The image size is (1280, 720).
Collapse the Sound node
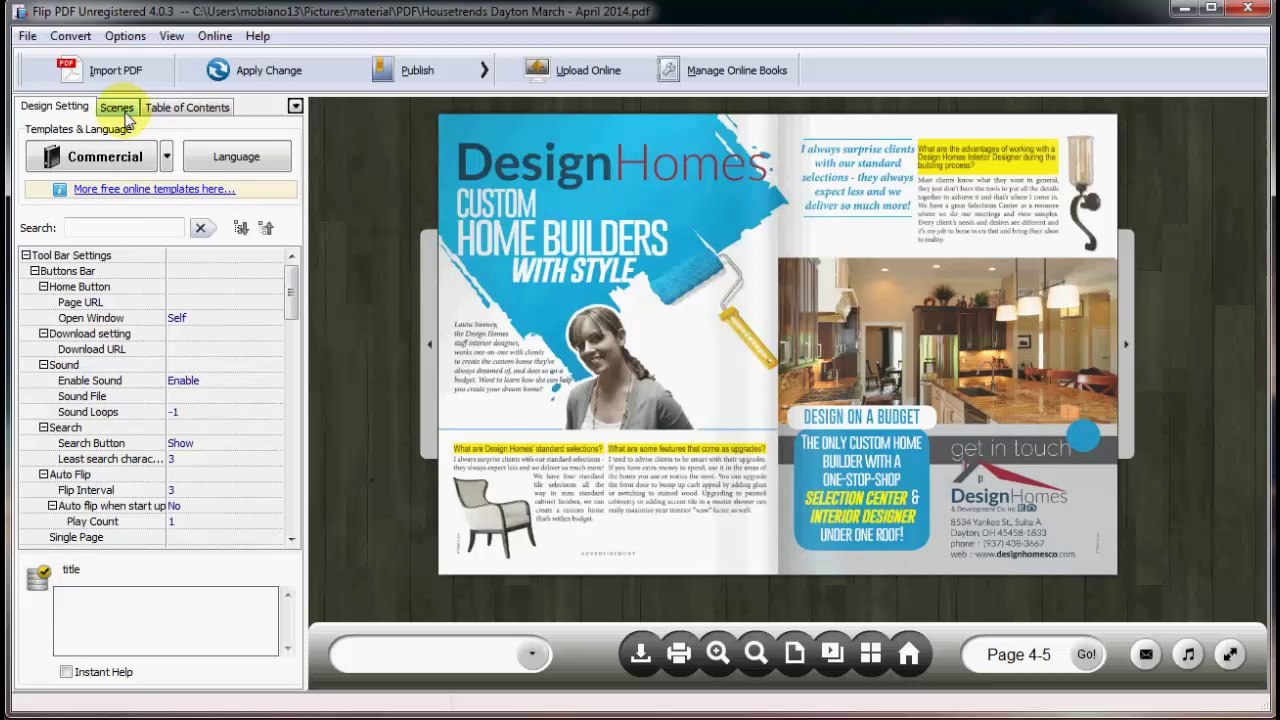pos(44,365)
